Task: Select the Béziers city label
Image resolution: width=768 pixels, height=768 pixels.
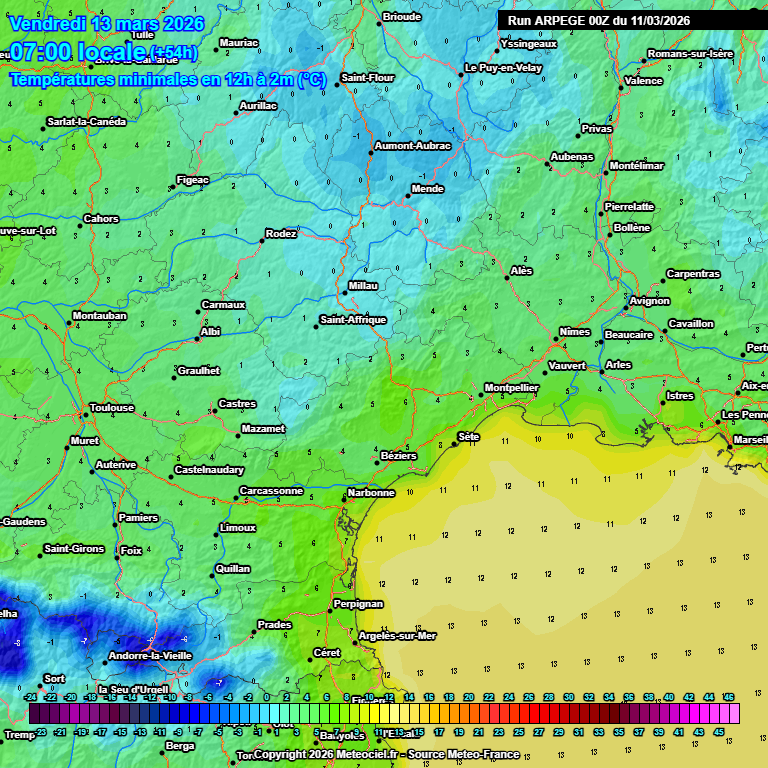Action: 399,456
